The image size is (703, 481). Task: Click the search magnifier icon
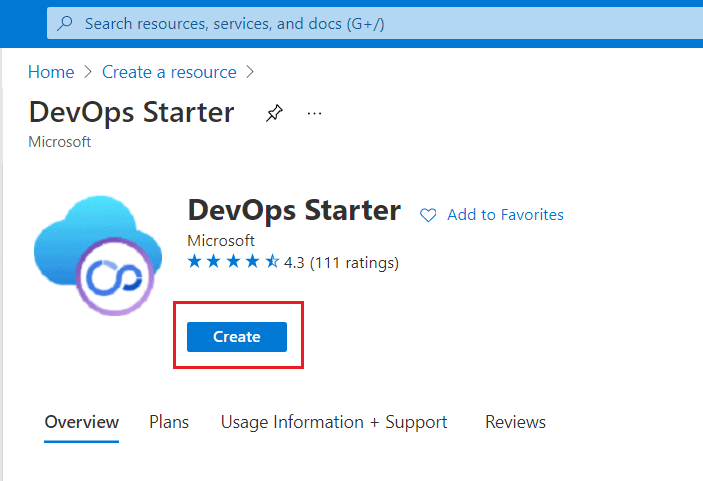tap(65, 23)
